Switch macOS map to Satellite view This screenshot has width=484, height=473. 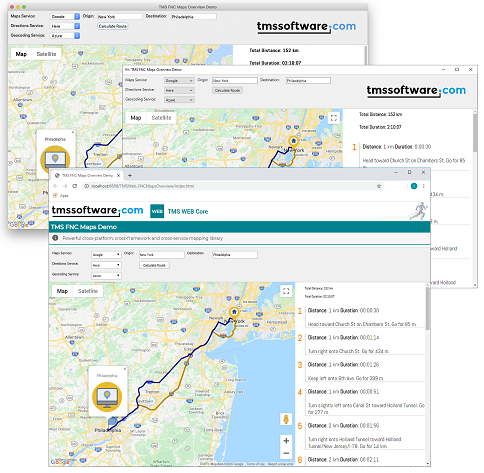47,55
